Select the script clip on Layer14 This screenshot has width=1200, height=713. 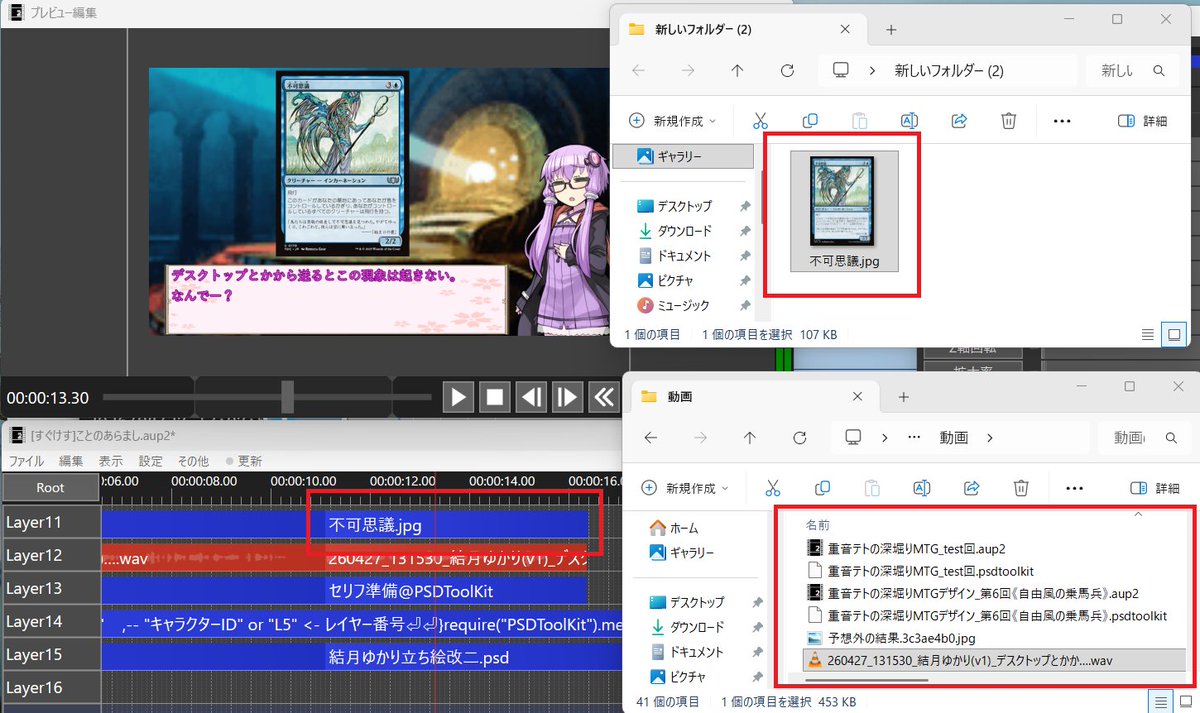[x=362, y=622]
